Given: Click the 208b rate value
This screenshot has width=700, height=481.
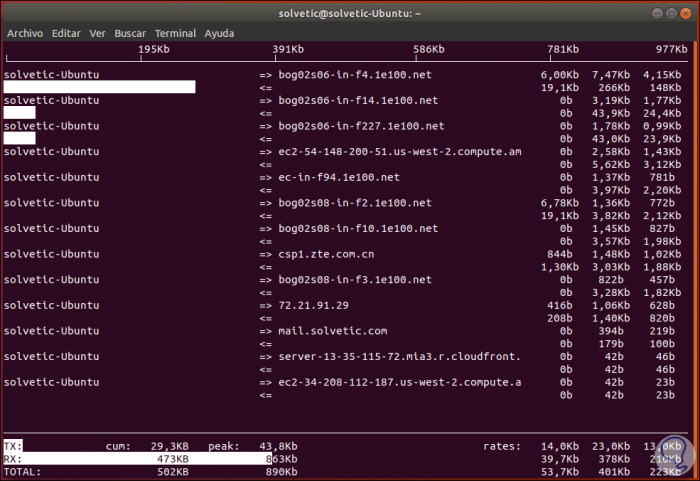Looking at the screenshot, I should click(x=560, y=318).
